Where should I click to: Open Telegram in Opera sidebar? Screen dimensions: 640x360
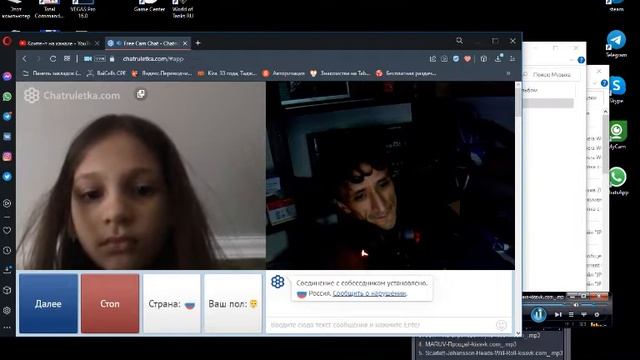7,117
